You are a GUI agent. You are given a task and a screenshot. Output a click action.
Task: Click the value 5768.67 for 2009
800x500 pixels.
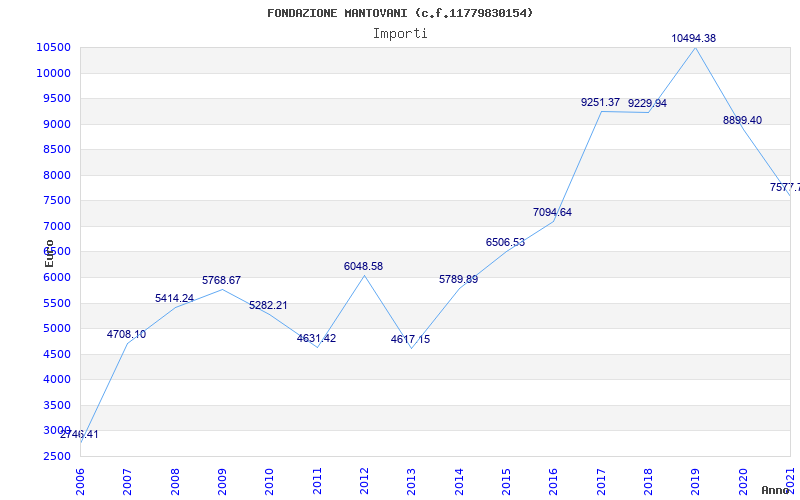click(x=221, y=281)
